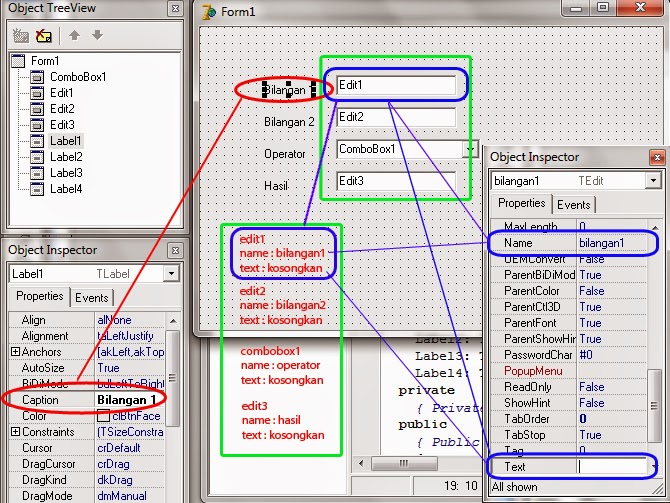This screenshot has height=503, width=670.
Task: Select the Bilangan 2 label on Form1
Action: (289, 122)
